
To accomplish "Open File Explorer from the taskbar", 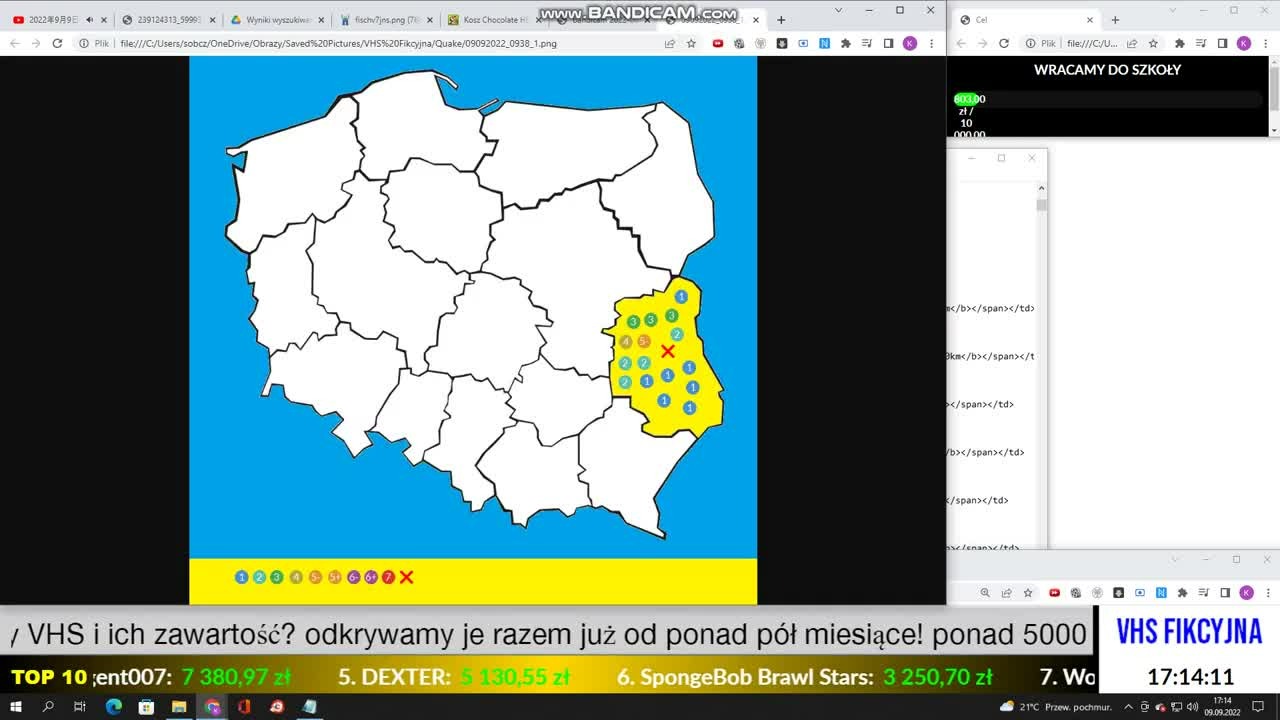I will 179,707.
